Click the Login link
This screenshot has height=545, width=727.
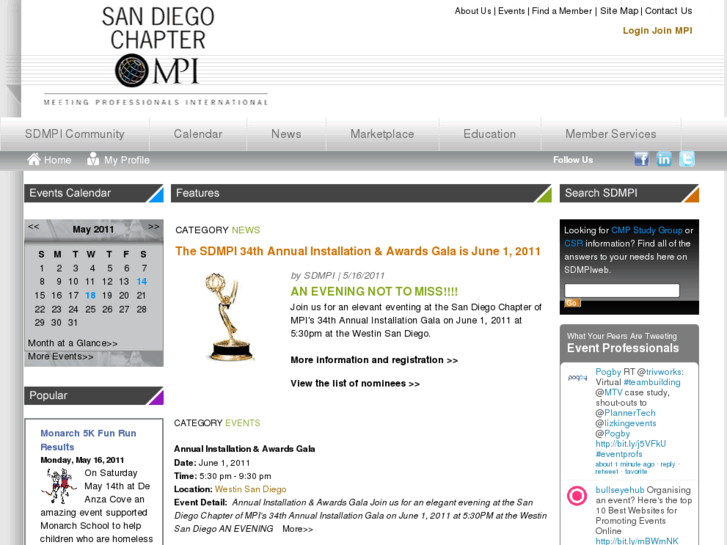pyautogui.click(x=636, y=31)
